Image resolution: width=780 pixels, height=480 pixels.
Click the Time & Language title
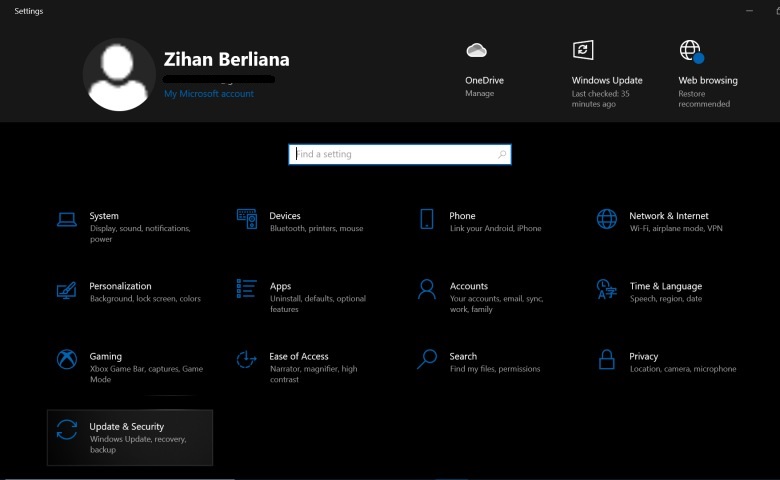click(666, 286)
